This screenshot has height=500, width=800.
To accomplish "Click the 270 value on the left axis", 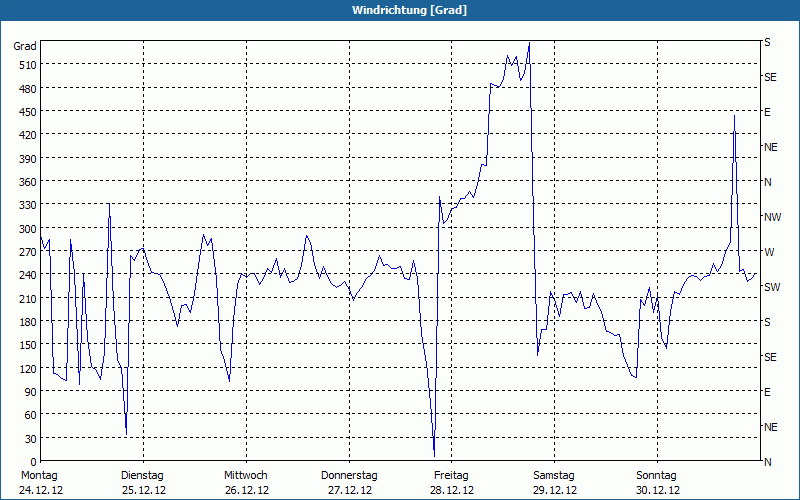I will tap(28, 252).
